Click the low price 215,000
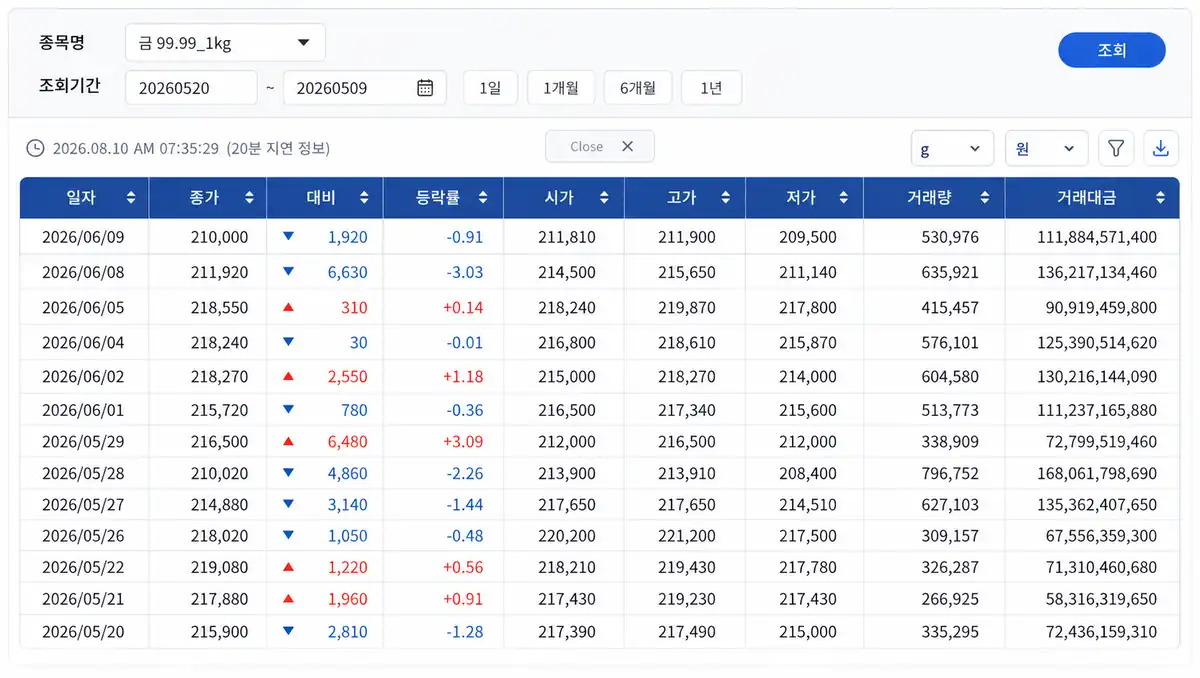Viewport: 1200px width, 678px height. (807, 631)
